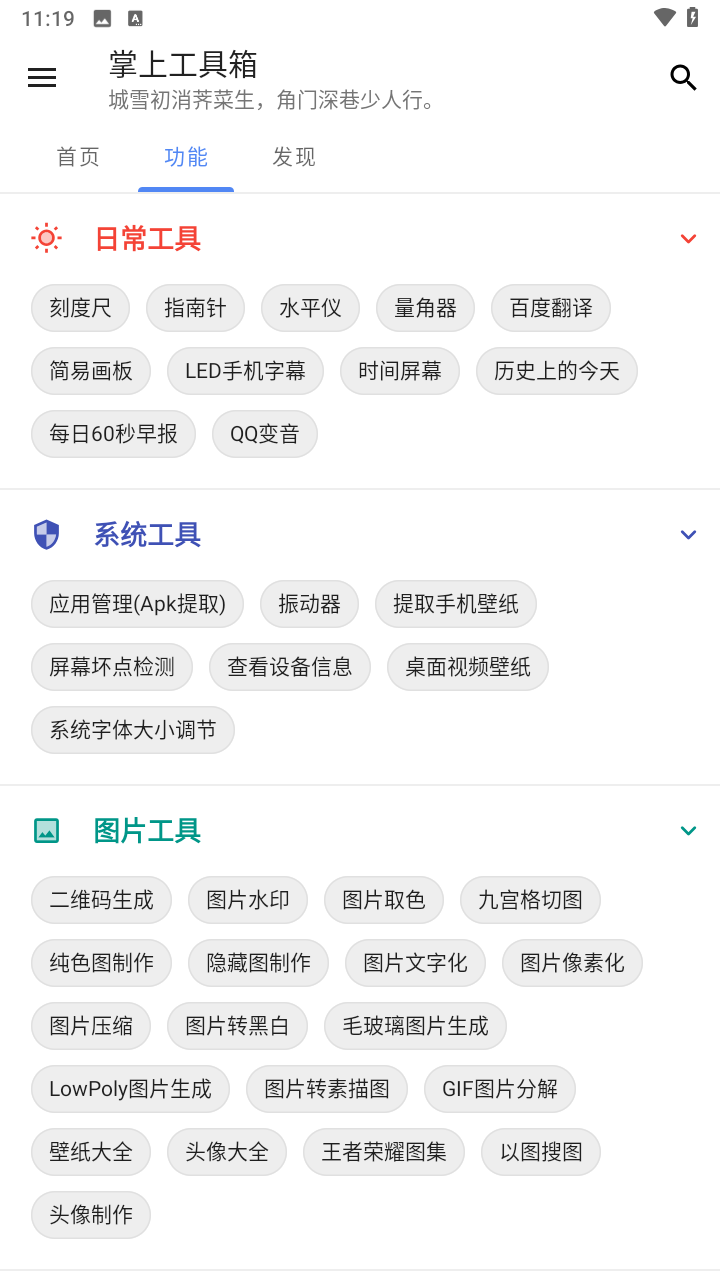Tap the shield icon beside 系统工具
Viewport: 720px width, 1280px height.
(x=46, y=535)
